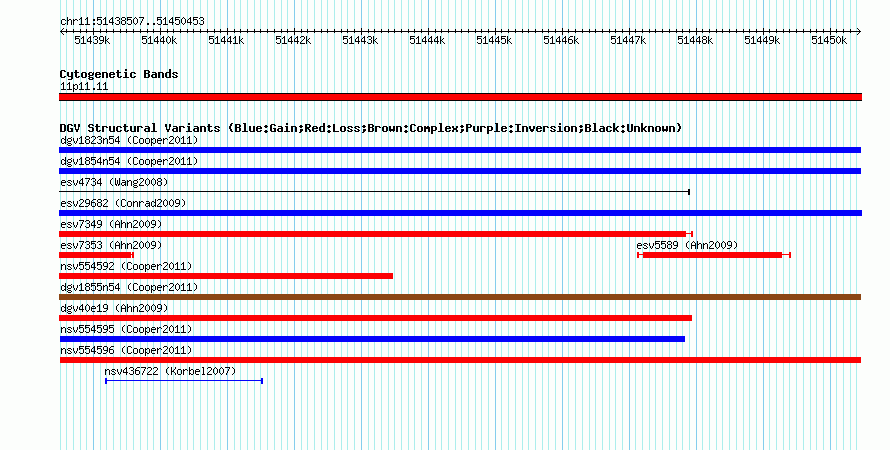Click the nsv554595 (Cooper2011) label
The height and width of the screenshot is (450, 890).
(x=126, y=329)
